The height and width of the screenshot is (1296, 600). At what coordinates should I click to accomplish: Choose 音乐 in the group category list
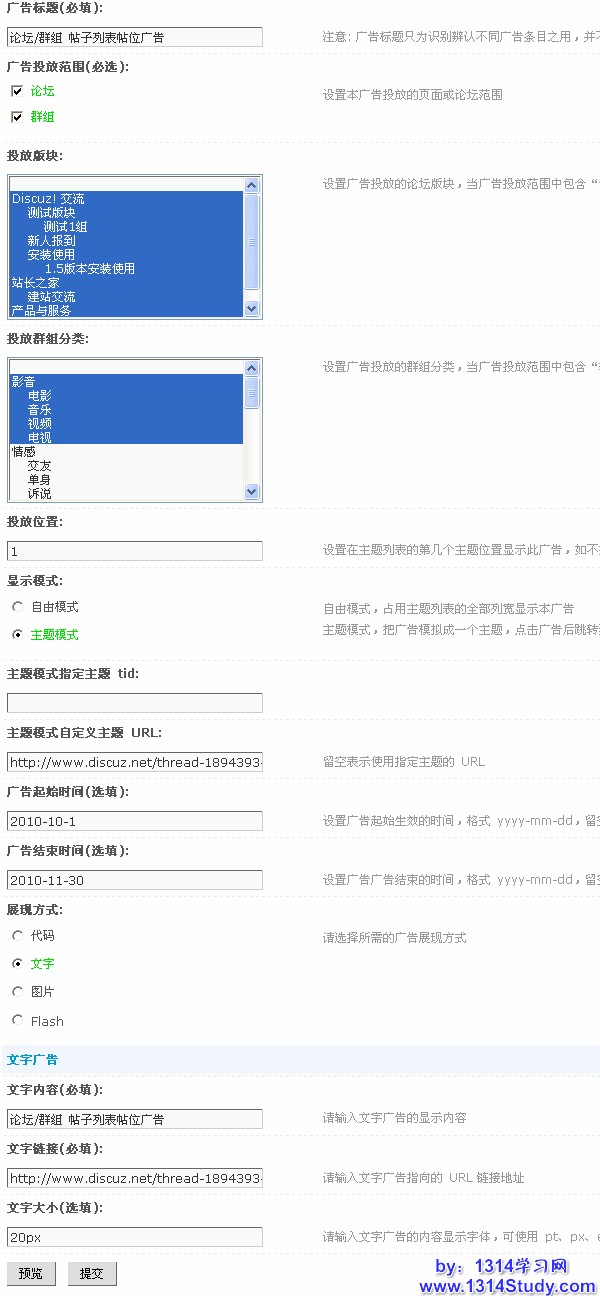point(40,410)
